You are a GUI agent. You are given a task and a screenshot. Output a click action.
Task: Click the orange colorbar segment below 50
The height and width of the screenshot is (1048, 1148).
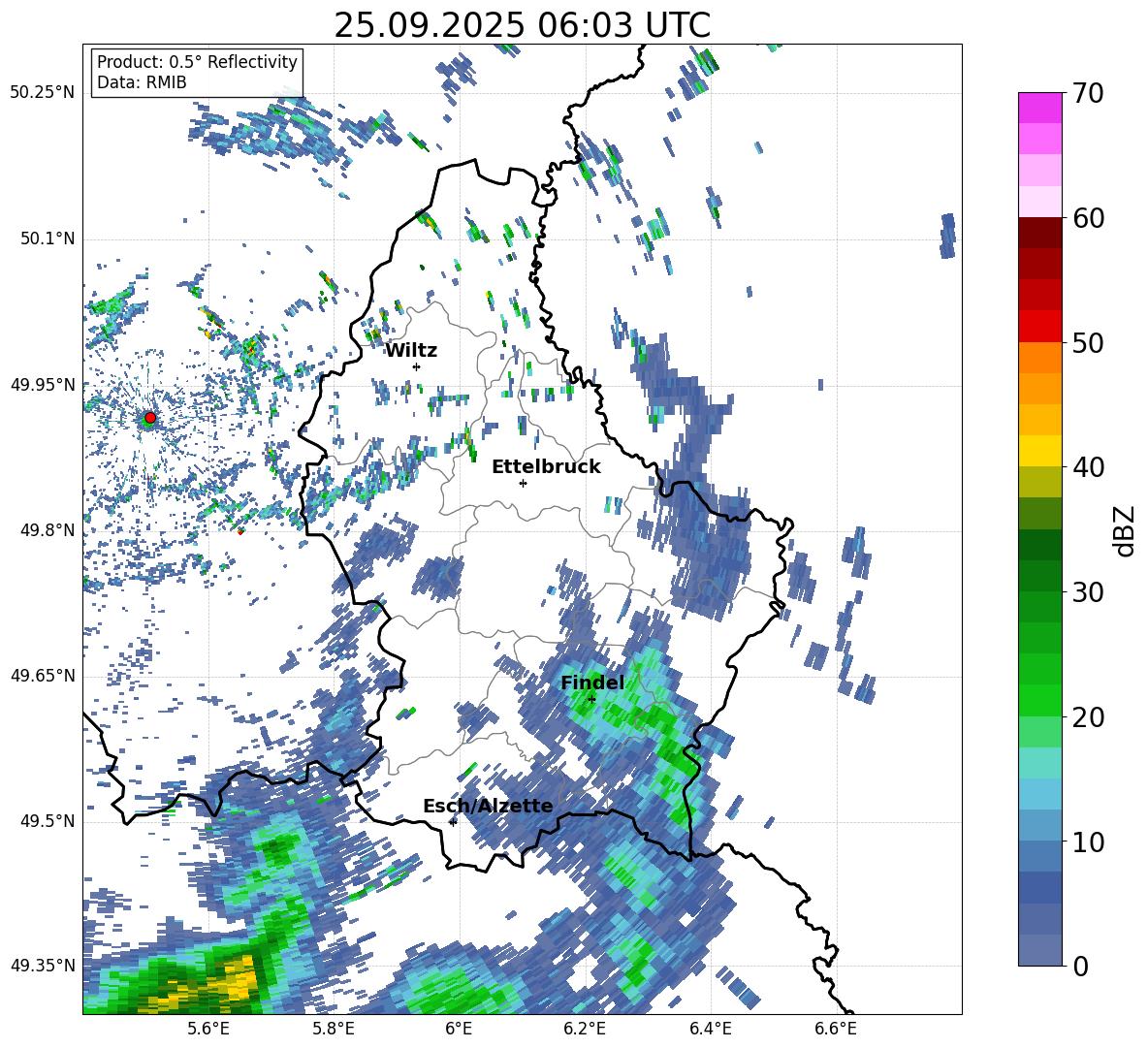pyautogui.click(x=1040, y=357)
